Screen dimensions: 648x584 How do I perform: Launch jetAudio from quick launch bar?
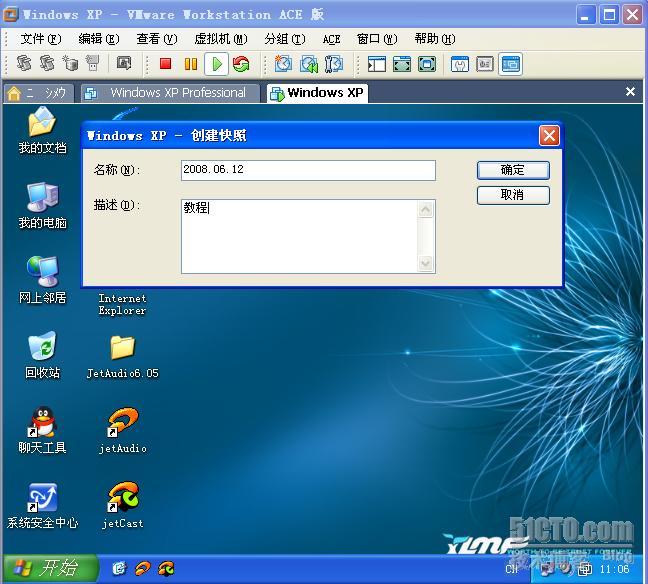coord(143,569)
